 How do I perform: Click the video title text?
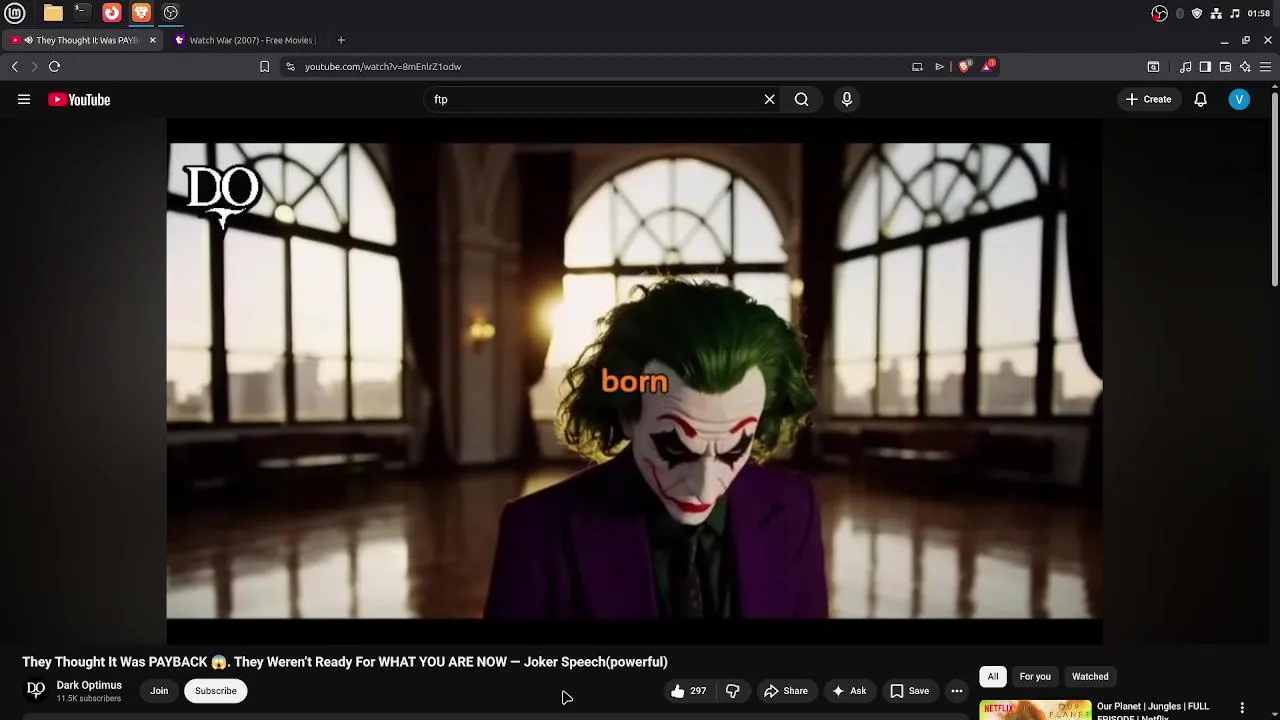coord(345,662)
